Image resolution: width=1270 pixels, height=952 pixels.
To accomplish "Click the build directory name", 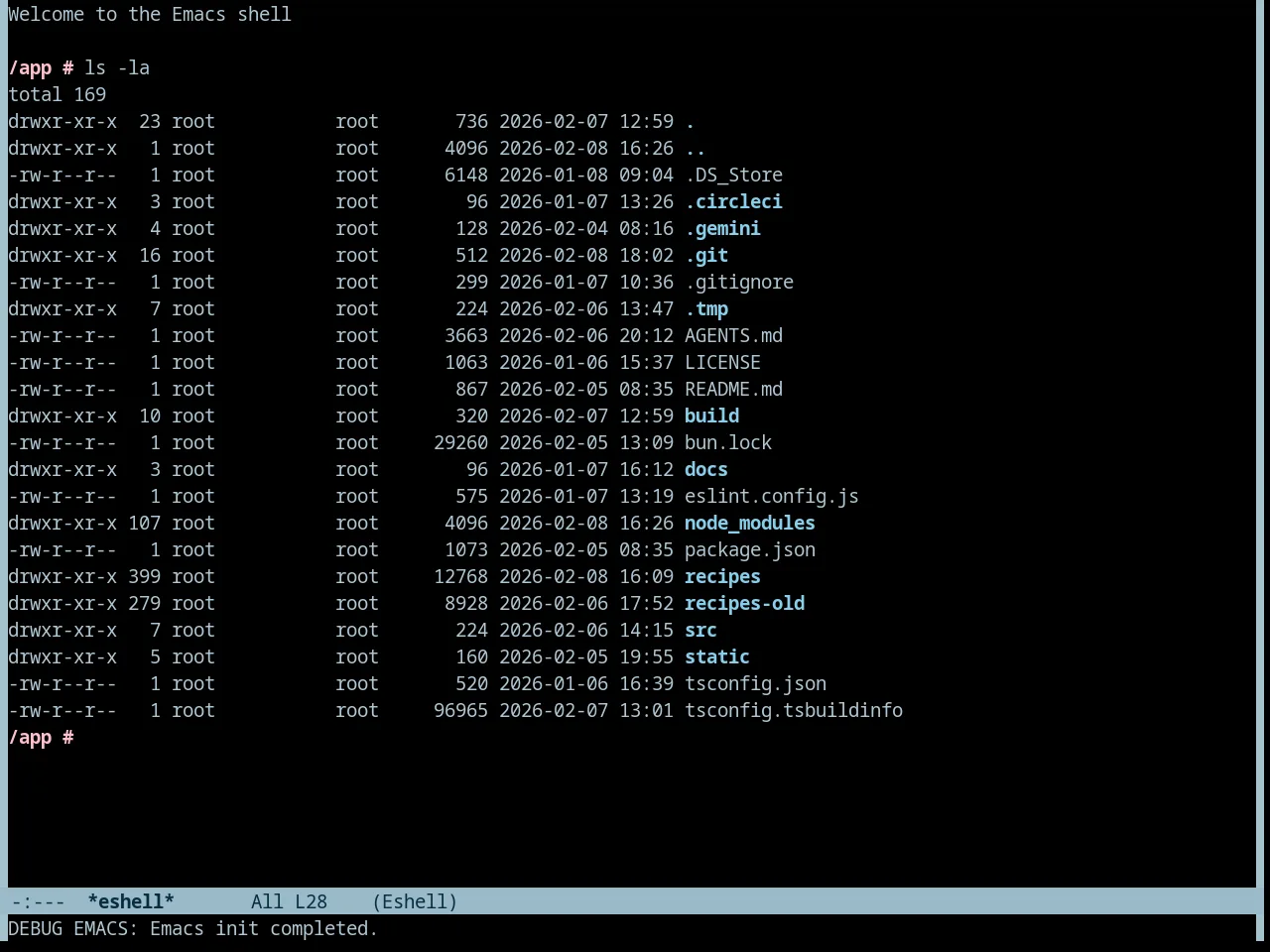I will [711, 416].
